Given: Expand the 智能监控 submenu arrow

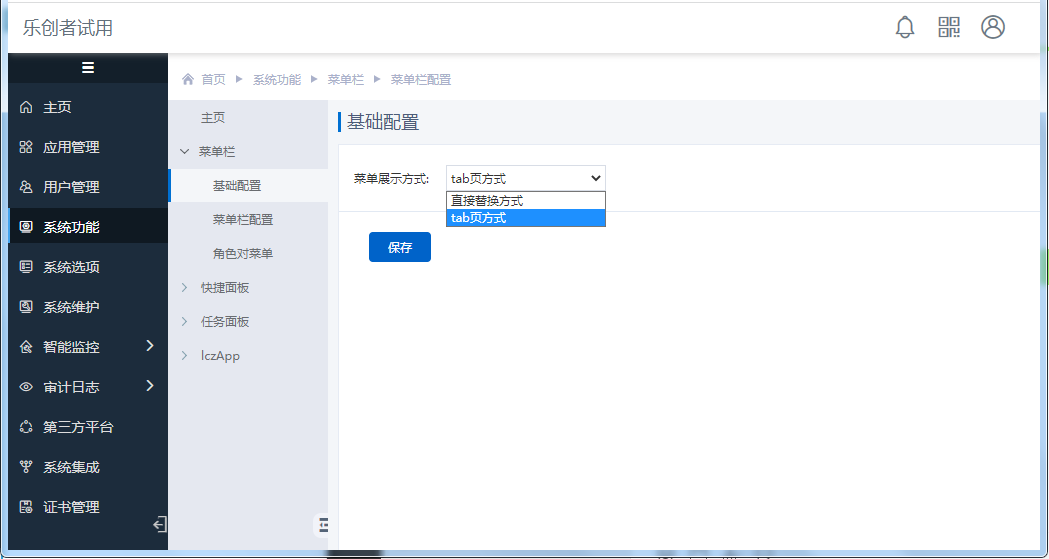Looking at the screenshot, I should 150,346.
